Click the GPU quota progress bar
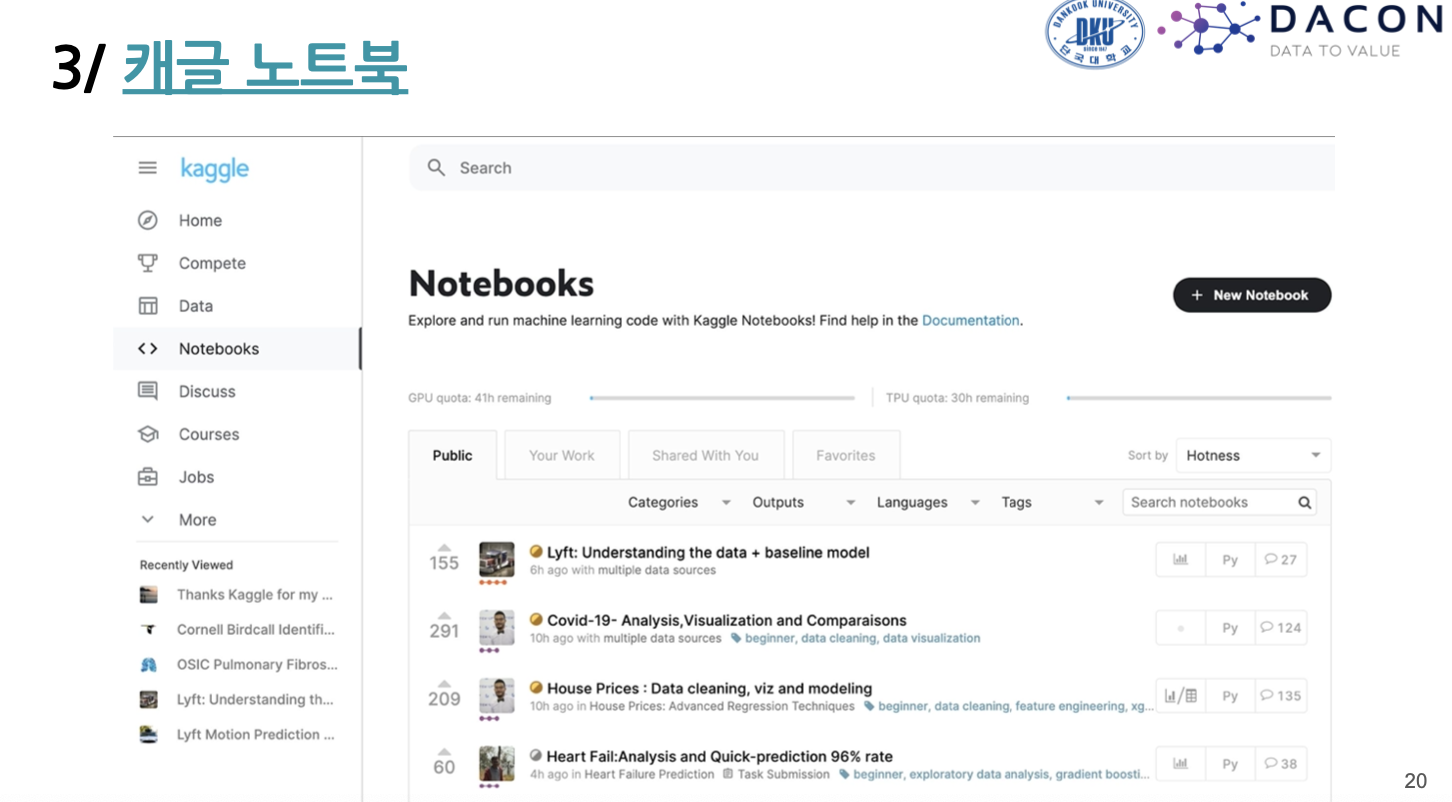Screen dimensions: 1452x802 click(722, 398)
